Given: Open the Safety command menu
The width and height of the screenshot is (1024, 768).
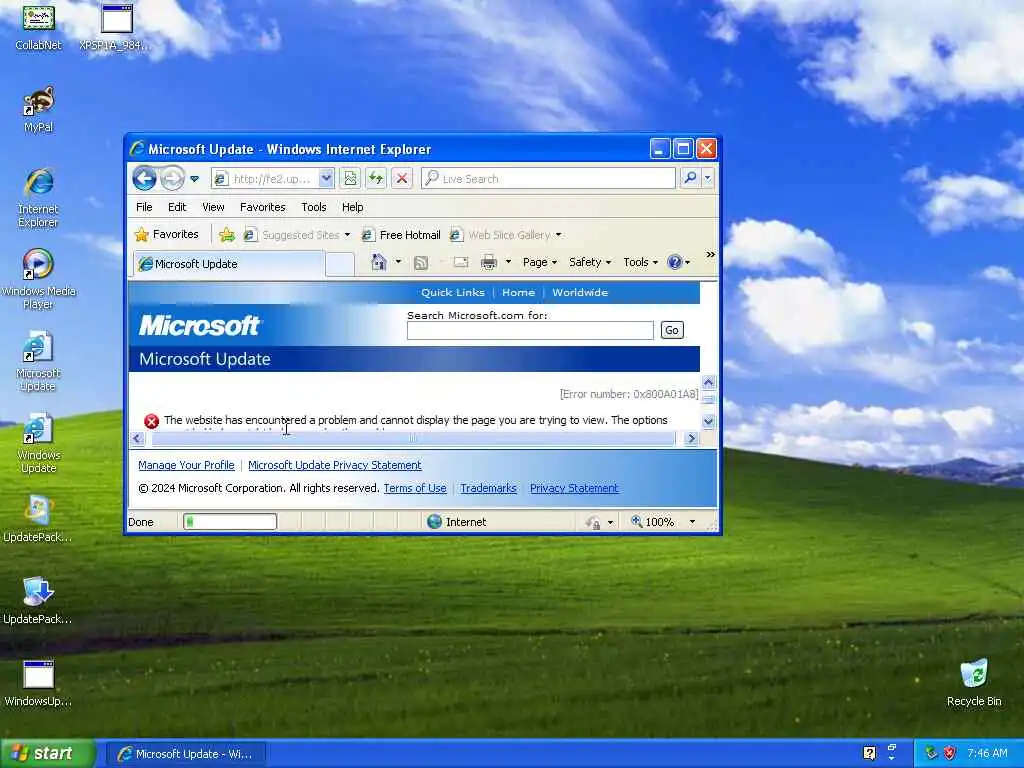Looking at the screenshot, I should point(590,262).
